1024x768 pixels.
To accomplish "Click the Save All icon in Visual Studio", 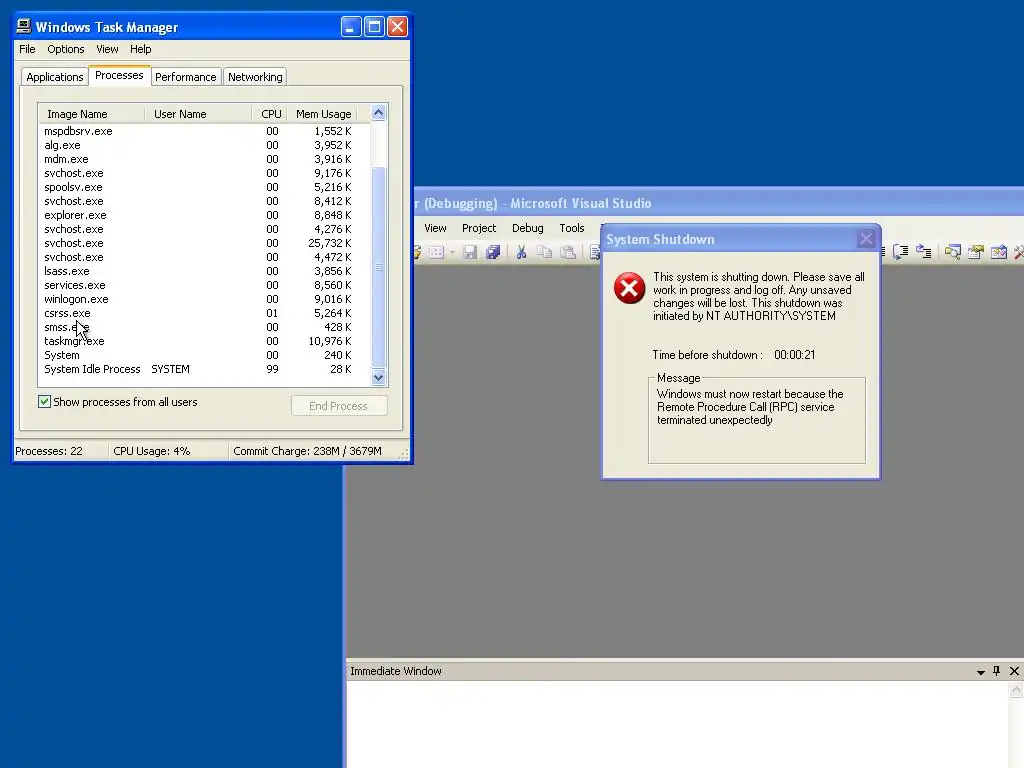I will (x=493, y=252).
